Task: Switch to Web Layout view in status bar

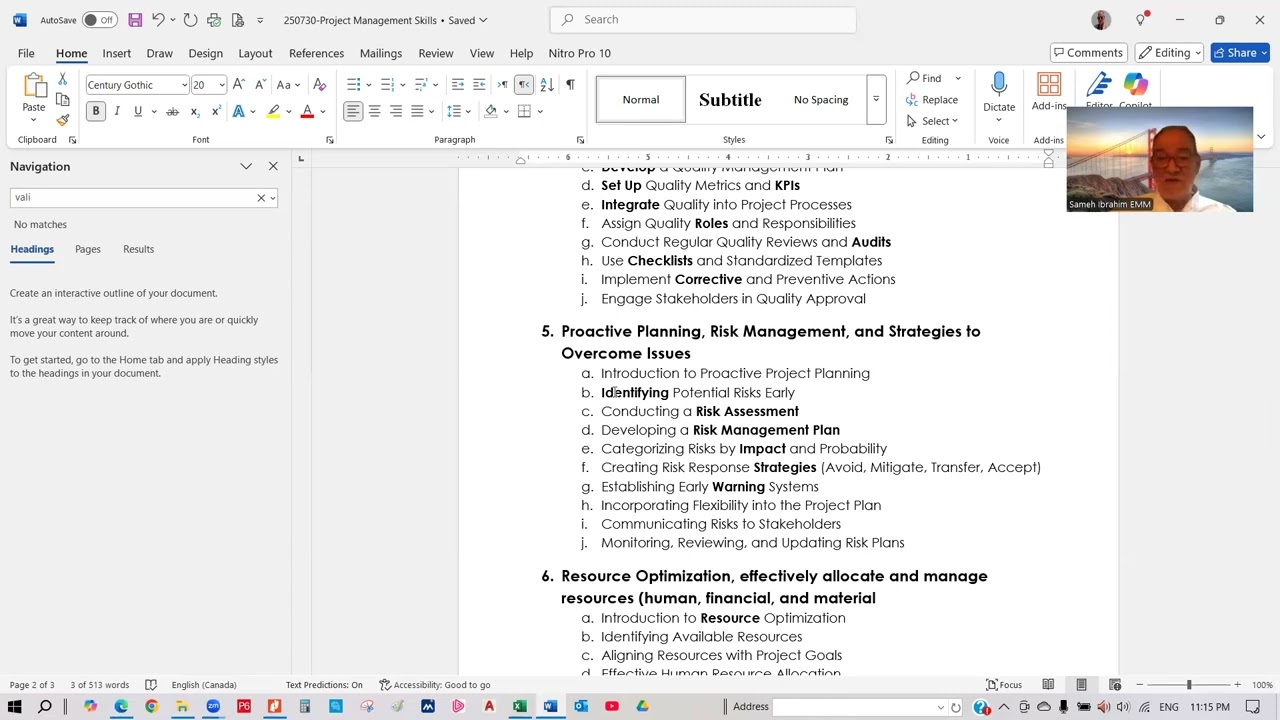Action: 1114,685
